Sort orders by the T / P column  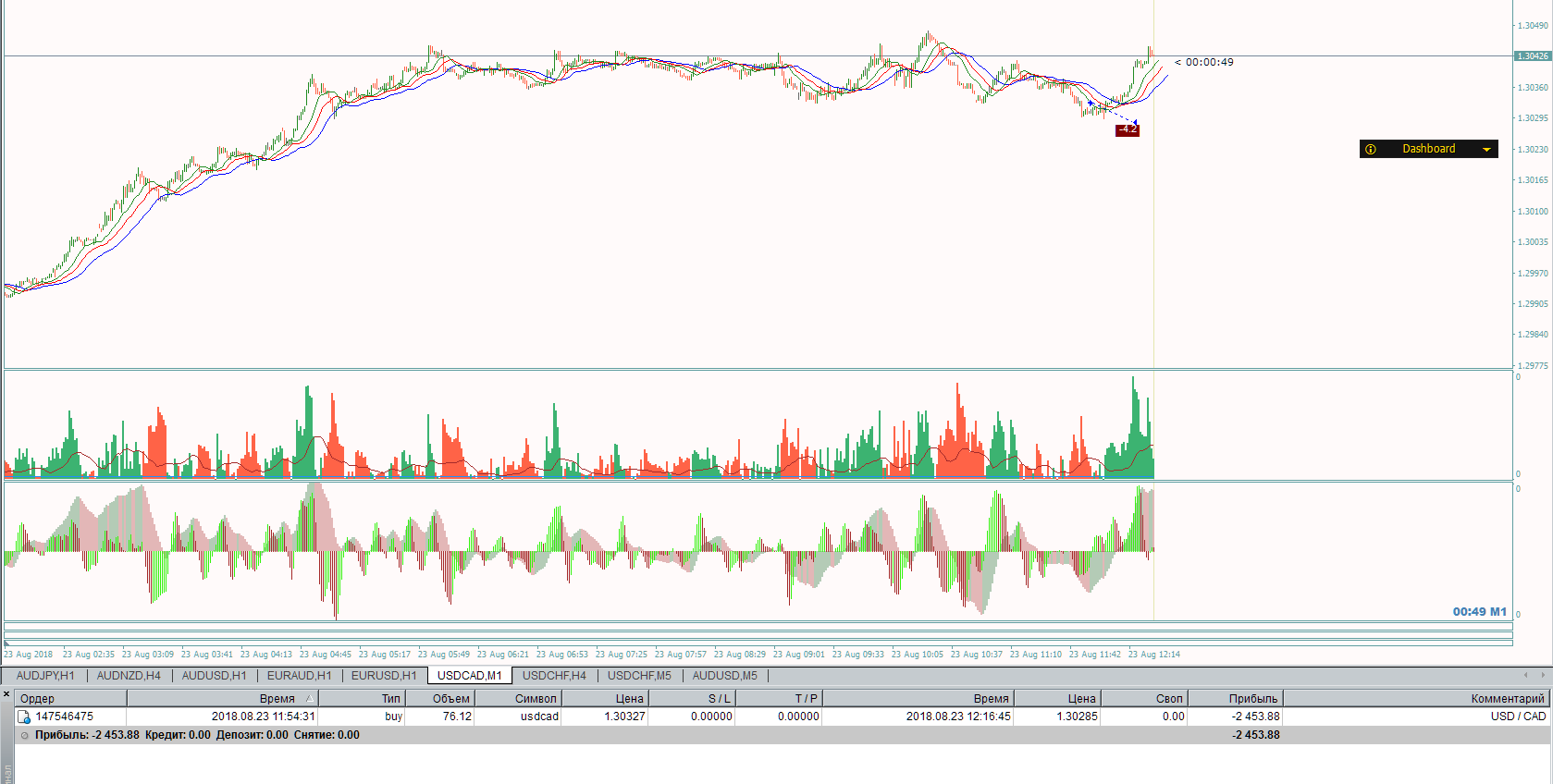pyautogui.click(x=779, y=698)
